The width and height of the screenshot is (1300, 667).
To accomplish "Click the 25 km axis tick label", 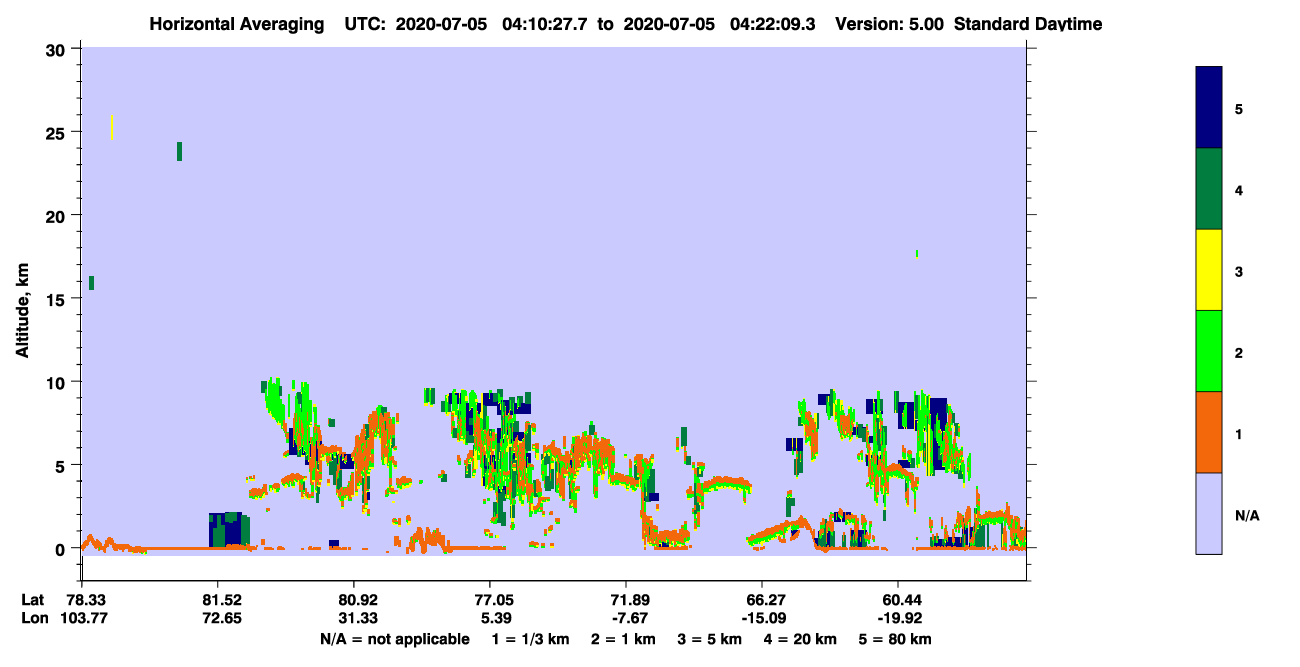I will [x=58, y=132].
